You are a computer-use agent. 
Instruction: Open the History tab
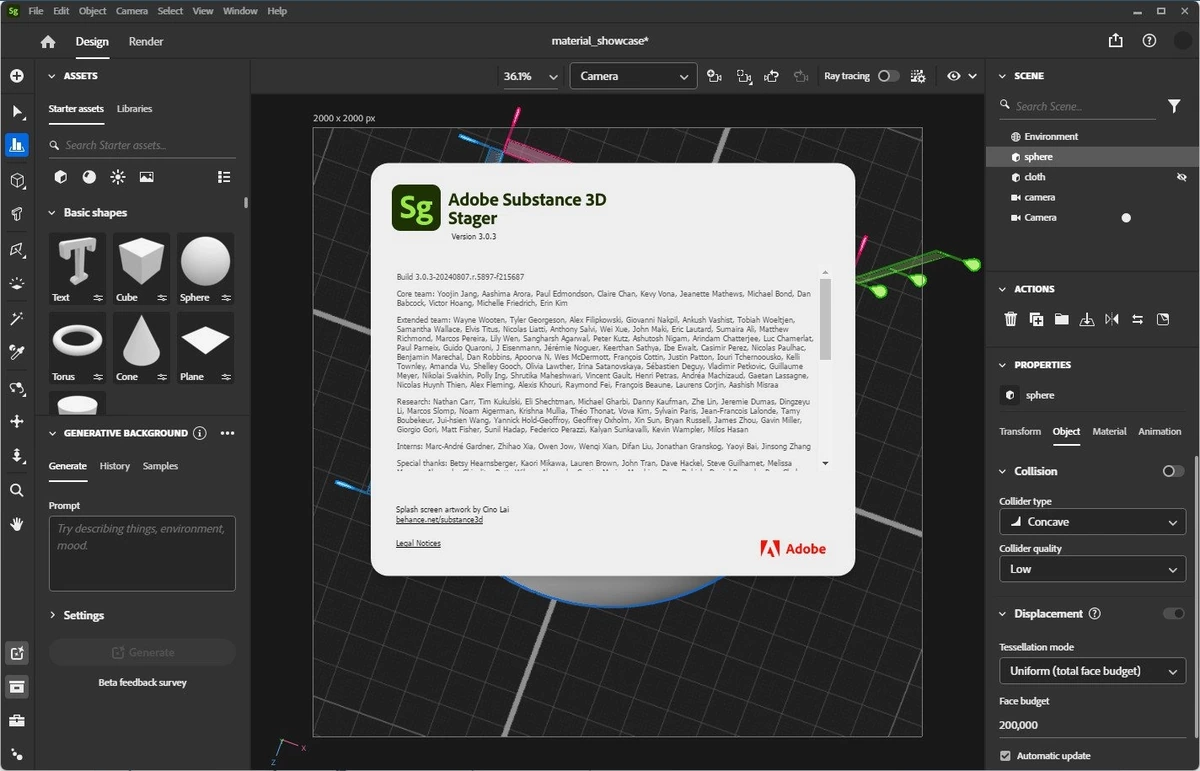[x=114, y=466]
